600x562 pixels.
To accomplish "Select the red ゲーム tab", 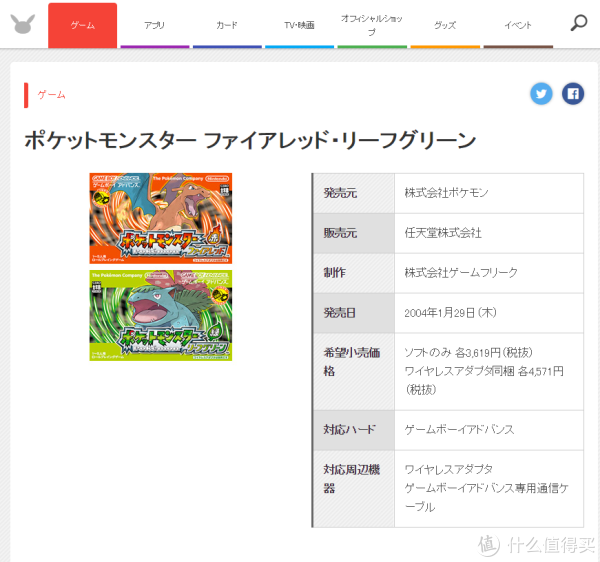I will [83, 25].
